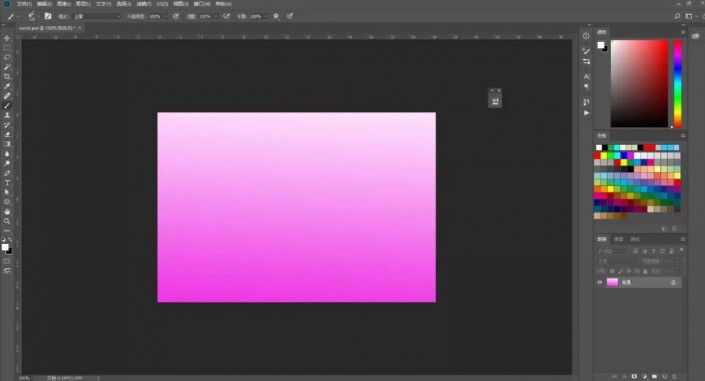Open the flow slider dropdown arrow
The image size is (705, 381).
[x=216, y=16]
